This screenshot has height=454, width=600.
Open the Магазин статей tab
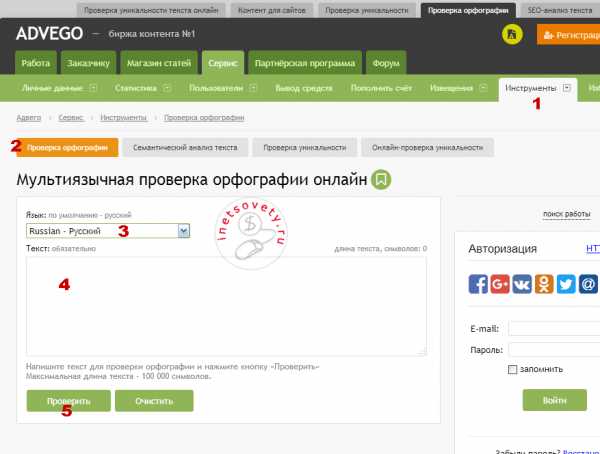pos(159,63)
